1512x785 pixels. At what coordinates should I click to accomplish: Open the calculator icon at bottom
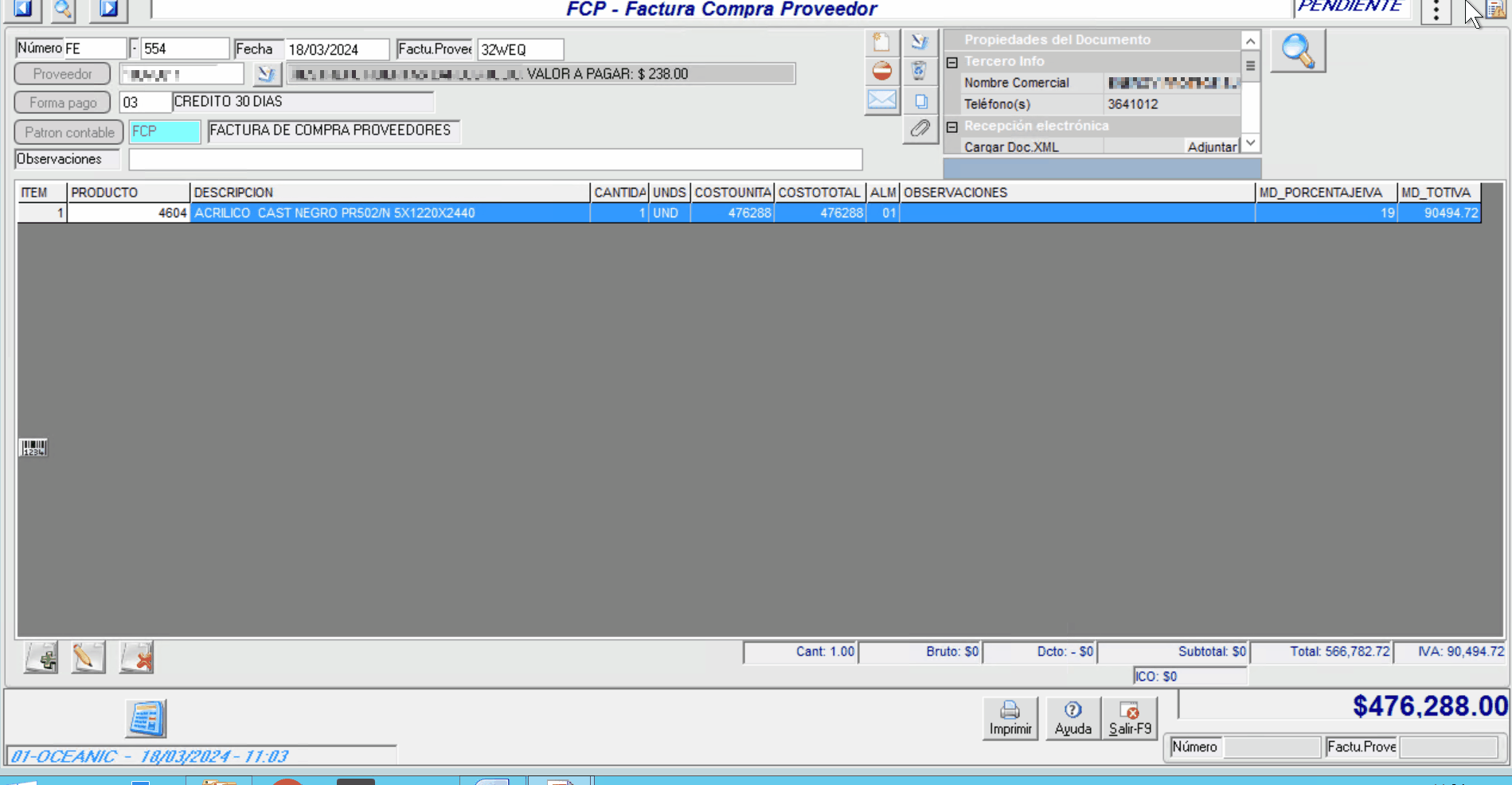click(x=146, y=718)
